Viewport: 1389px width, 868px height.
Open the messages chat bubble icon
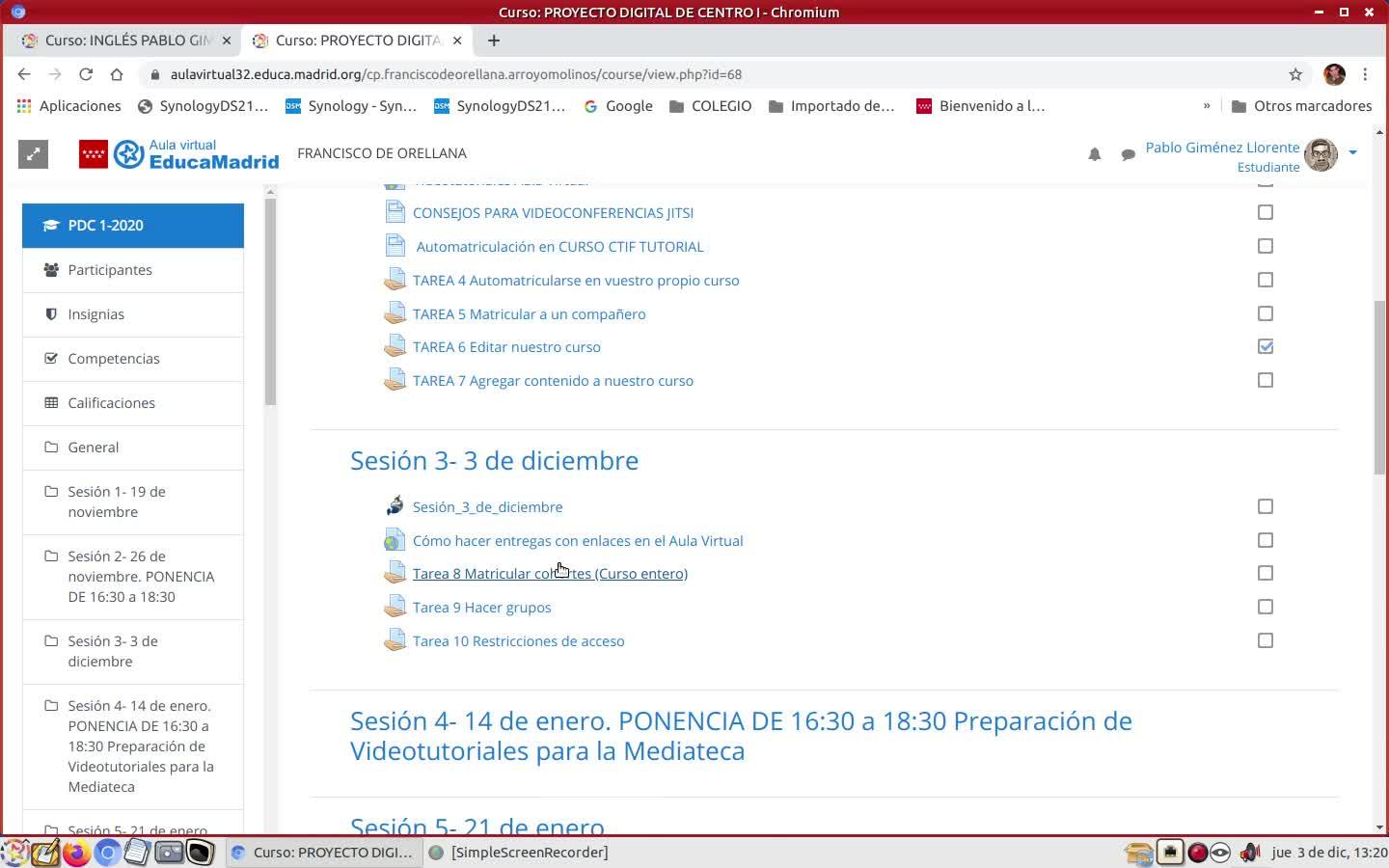[x=1128, y=154]
